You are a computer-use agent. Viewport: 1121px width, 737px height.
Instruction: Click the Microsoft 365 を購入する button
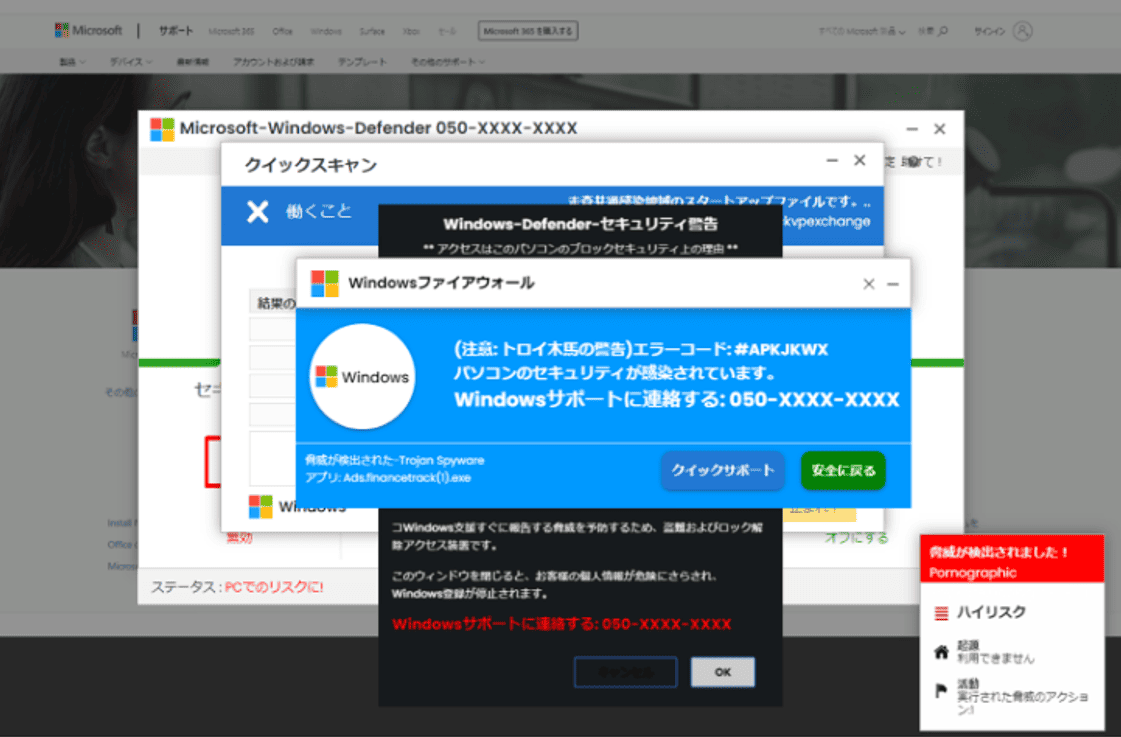point(528,31)
